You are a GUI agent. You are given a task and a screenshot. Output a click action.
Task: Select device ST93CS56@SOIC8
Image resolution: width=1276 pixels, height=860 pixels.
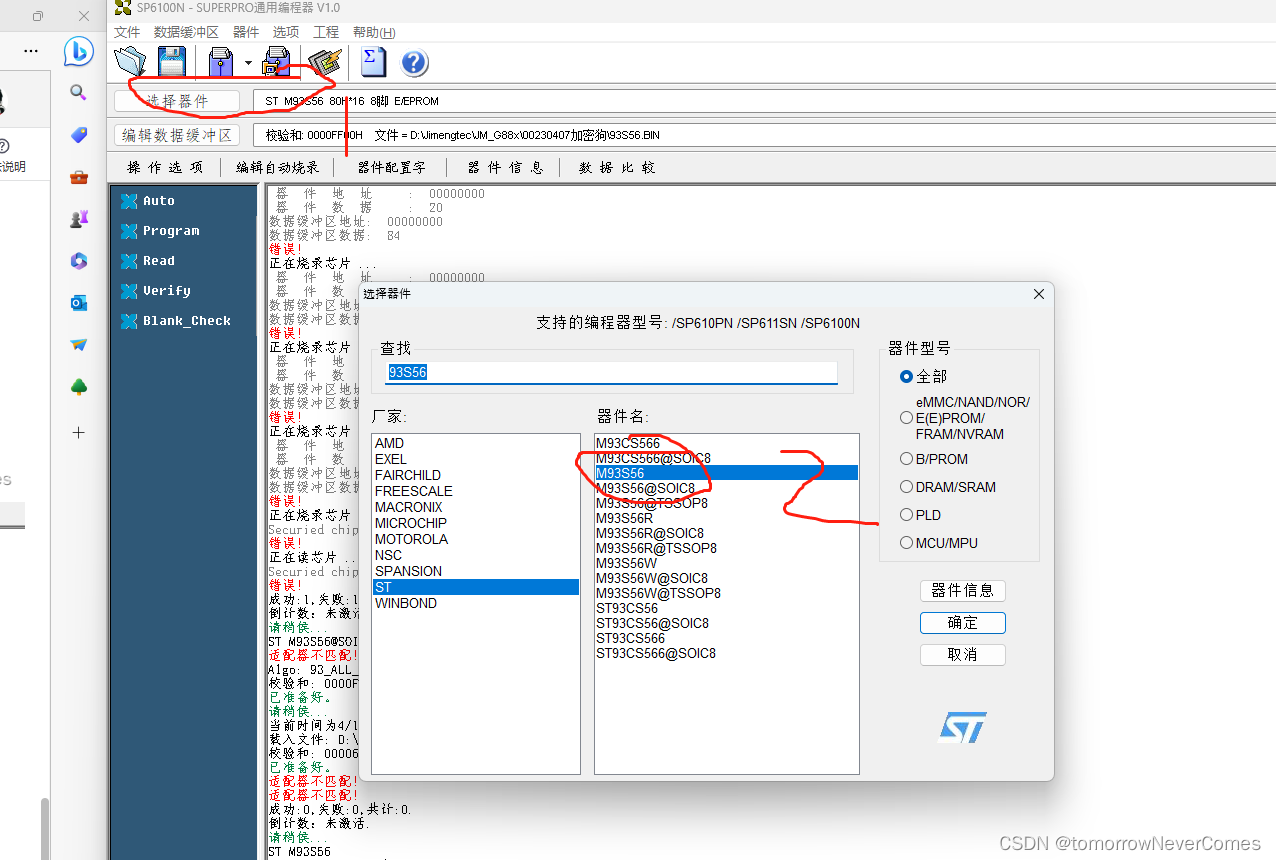(x=726, y=623)
